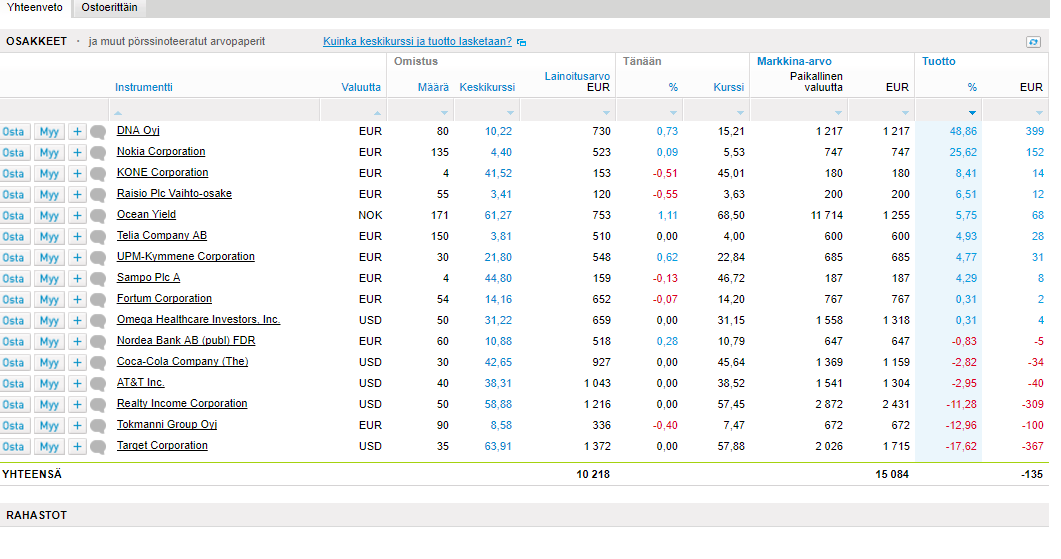Click Tokmanni today change -0,40
The image size is (1061, 559).
click(665, 425)
